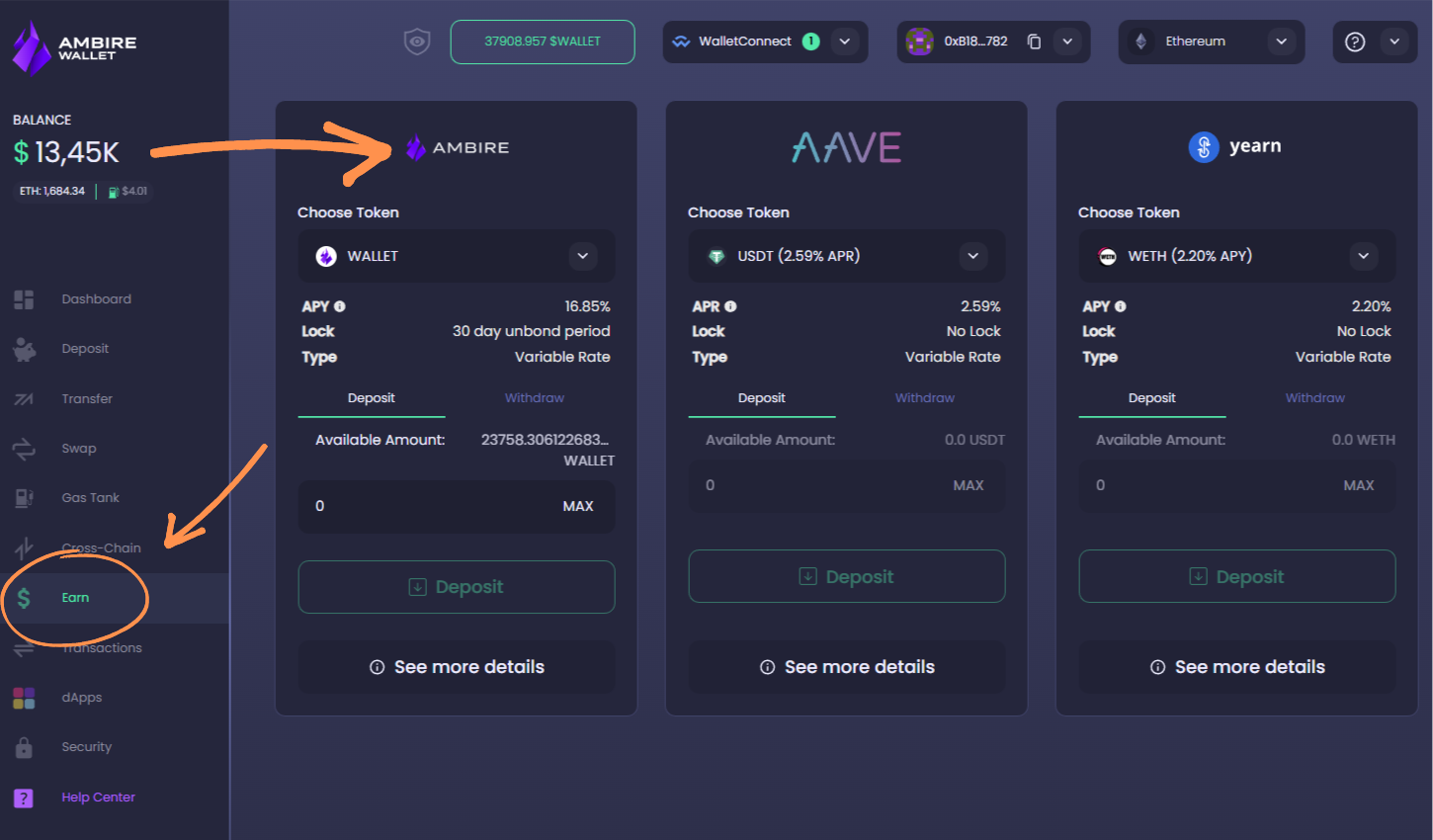Viewport: 1433px width, 840px height.
Task: Switch to Deposit tab on Ambire card
Action: 372,398
